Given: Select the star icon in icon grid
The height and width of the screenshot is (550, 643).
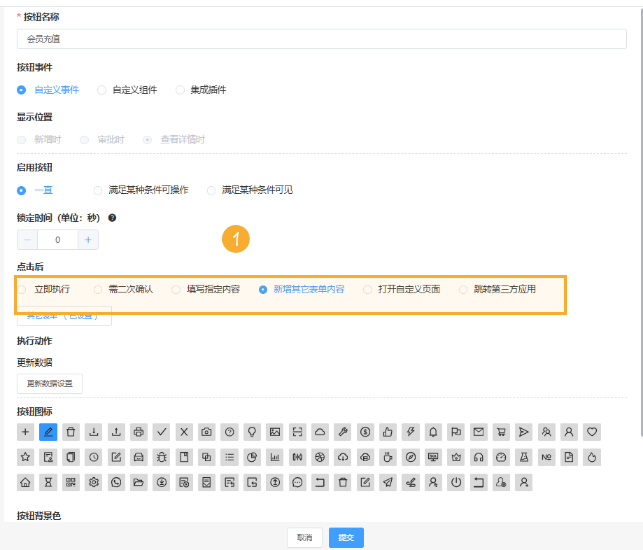Looking at the screenshot, I should point(26,457).
